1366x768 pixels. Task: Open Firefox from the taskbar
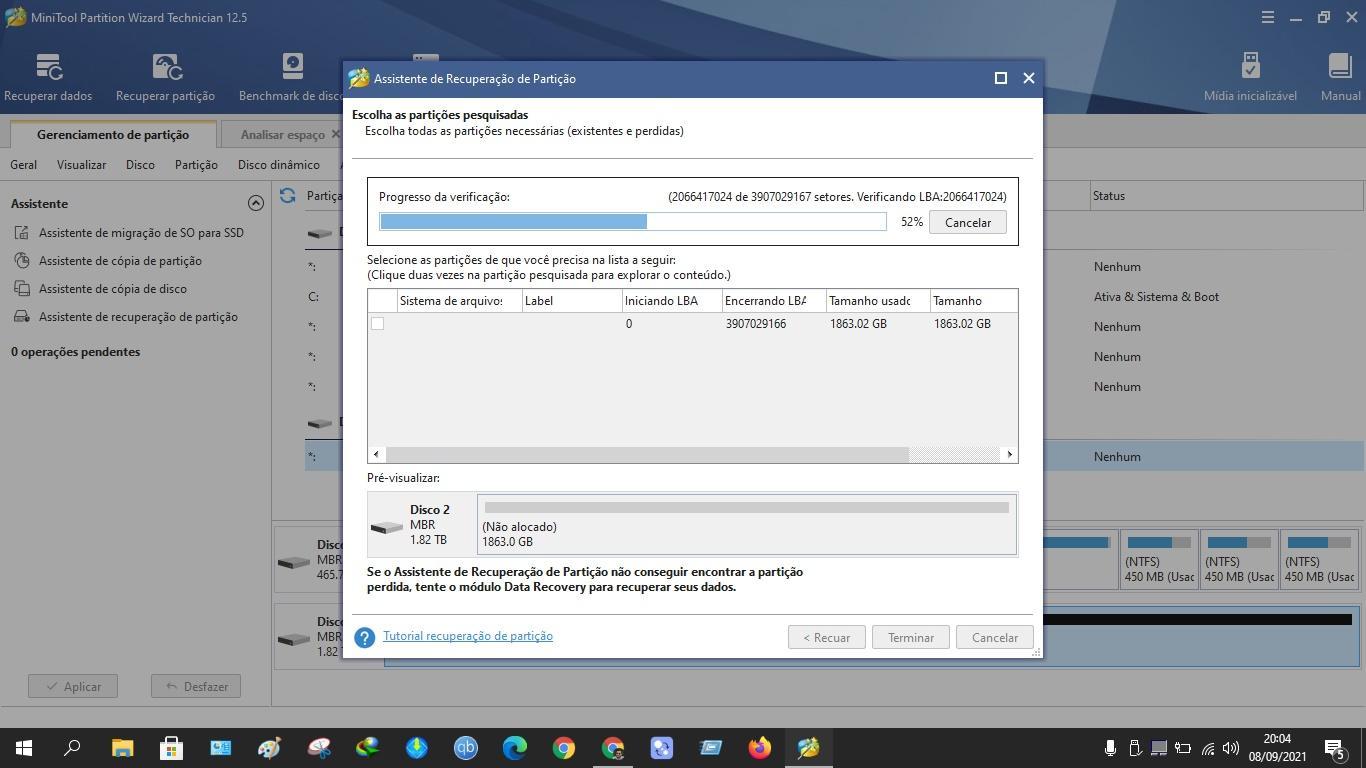pyautogui.click(x=760, y=748)
